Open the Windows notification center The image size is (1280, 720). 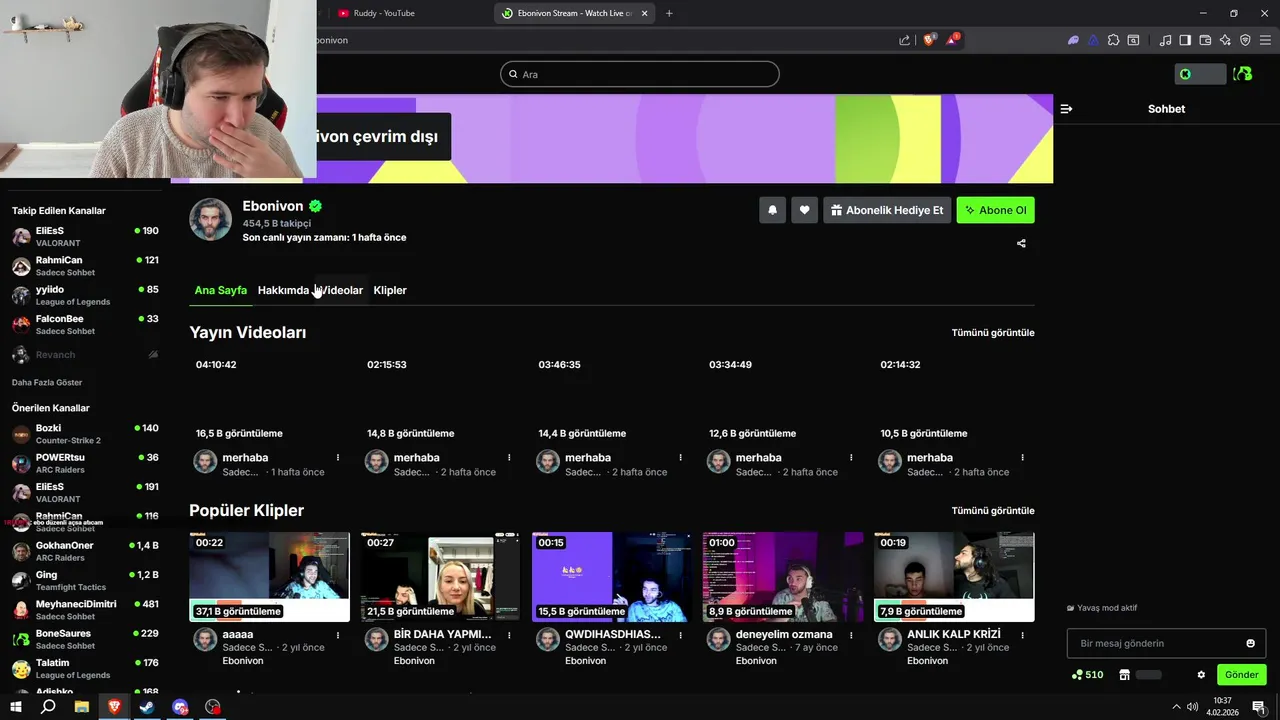coord(1259,707)
